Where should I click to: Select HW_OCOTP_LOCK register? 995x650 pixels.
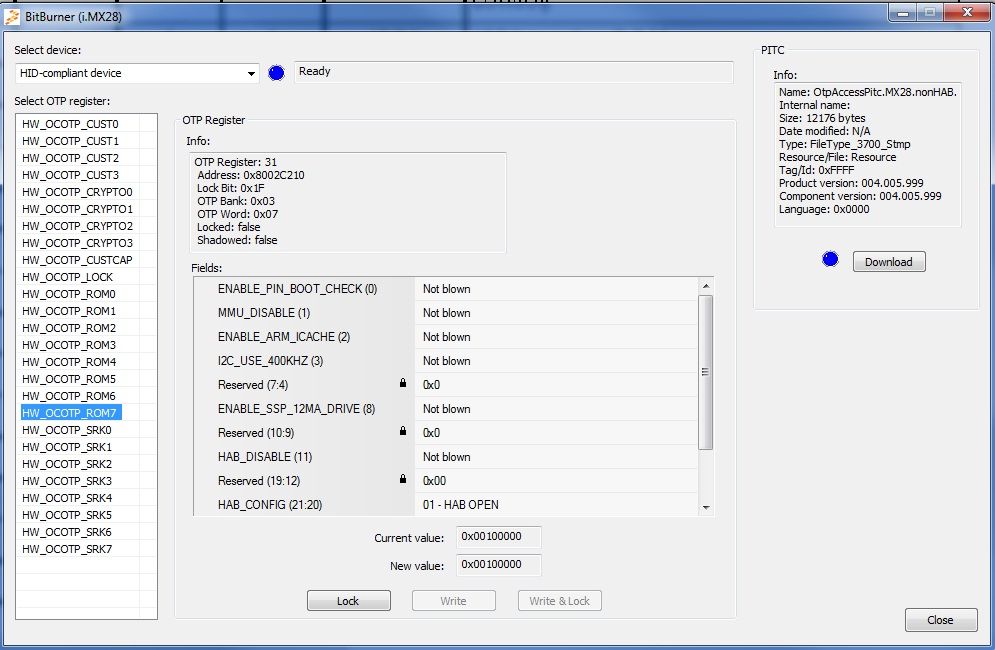pyautogui.click(x=67, y=277)
